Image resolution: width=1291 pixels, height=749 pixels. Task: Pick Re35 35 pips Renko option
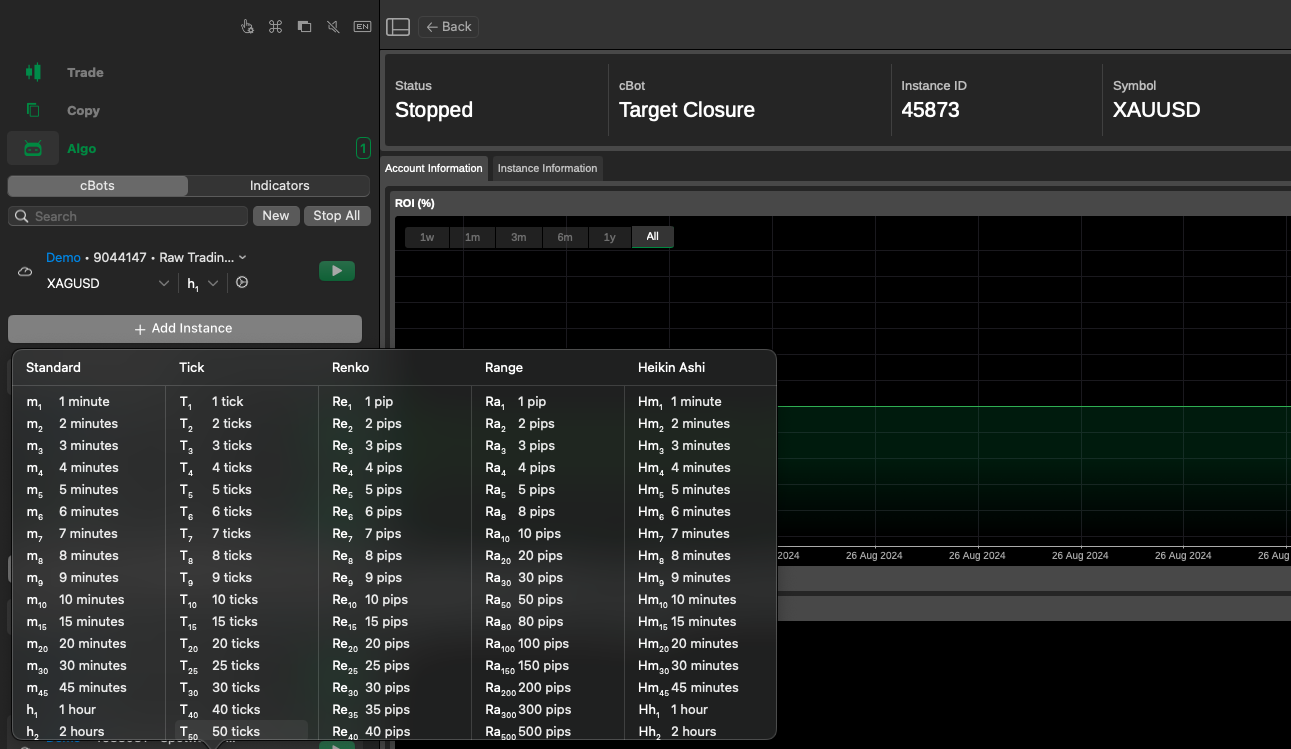[395, 709]
